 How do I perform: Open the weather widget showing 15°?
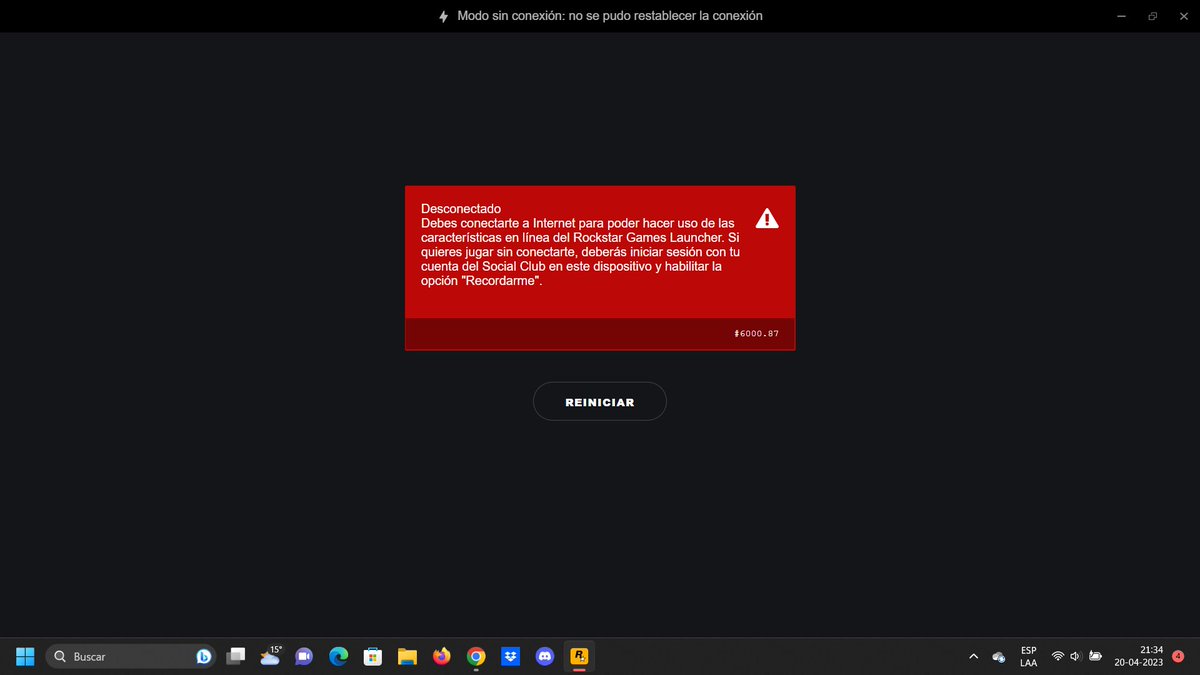point(270,656)
